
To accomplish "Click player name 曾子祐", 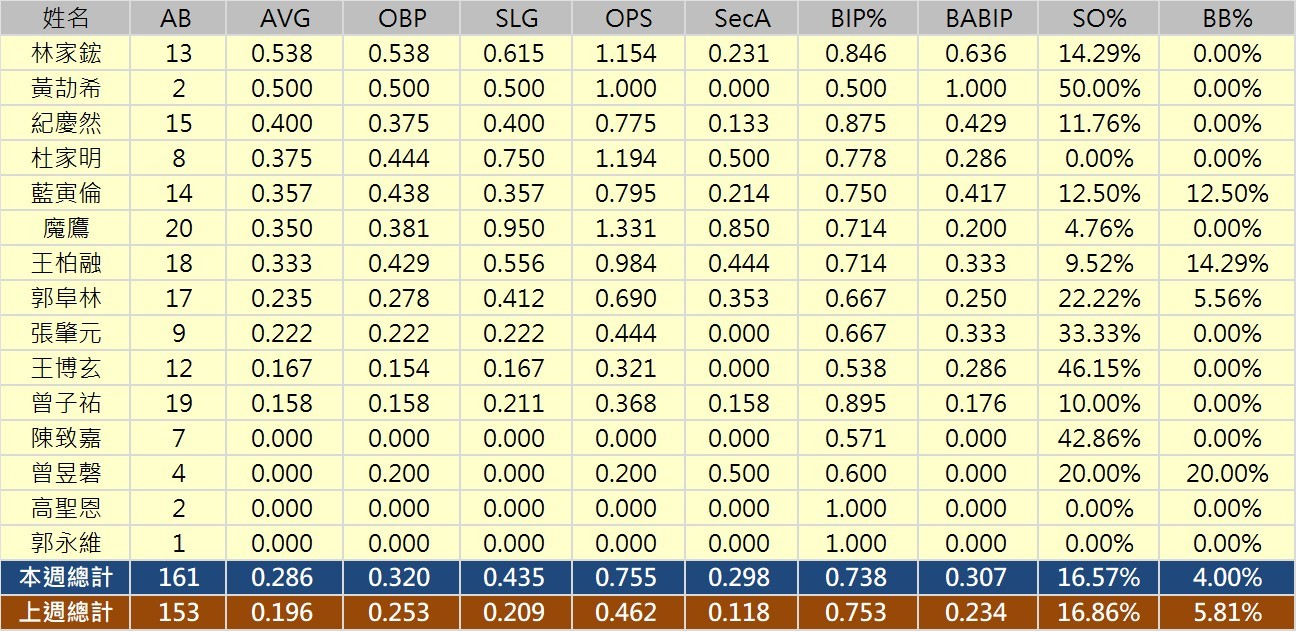I will click(x=66, y=403).
